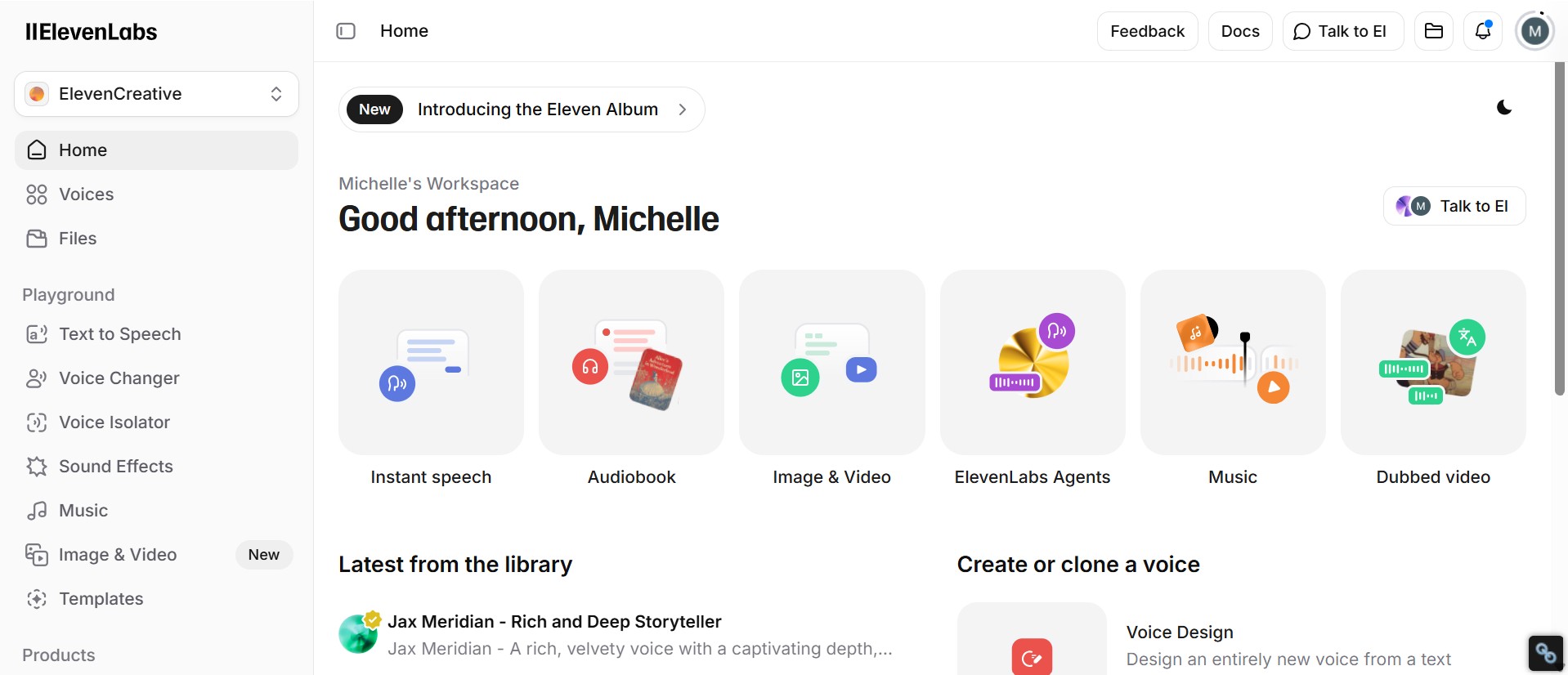This screenshot has height=675, width=1568.
Task: Switch to dark mode with moon icon
Action: click(x=1504, y=108)
